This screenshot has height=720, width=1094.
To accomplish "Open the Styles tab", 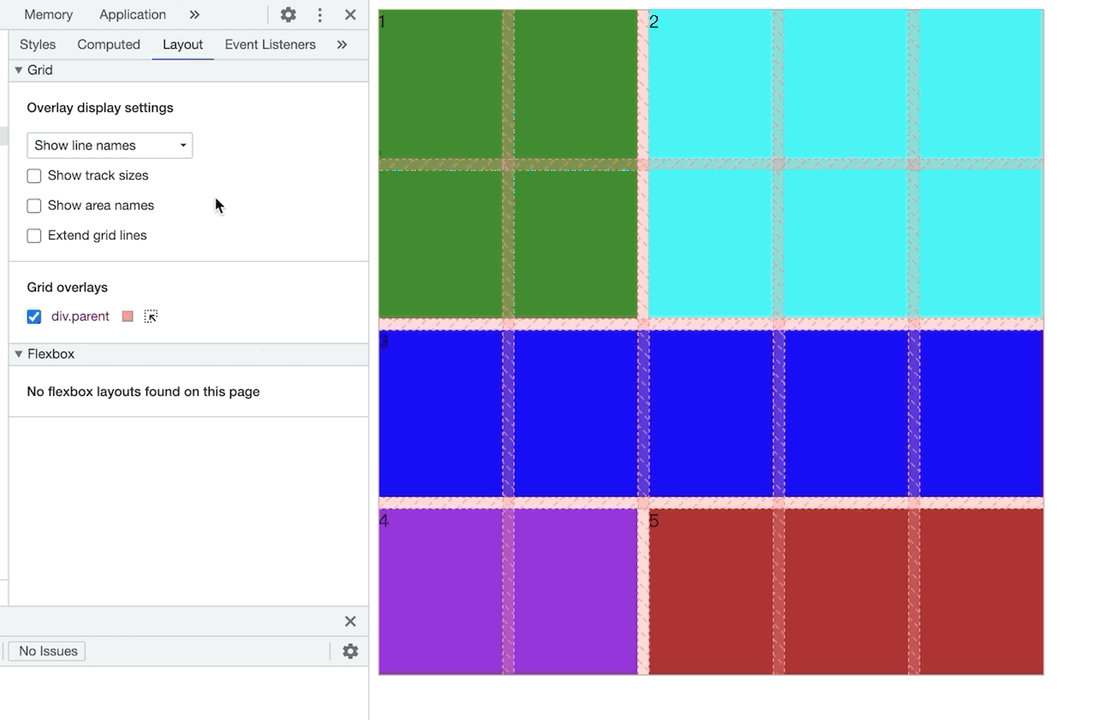I will [38, 45].
